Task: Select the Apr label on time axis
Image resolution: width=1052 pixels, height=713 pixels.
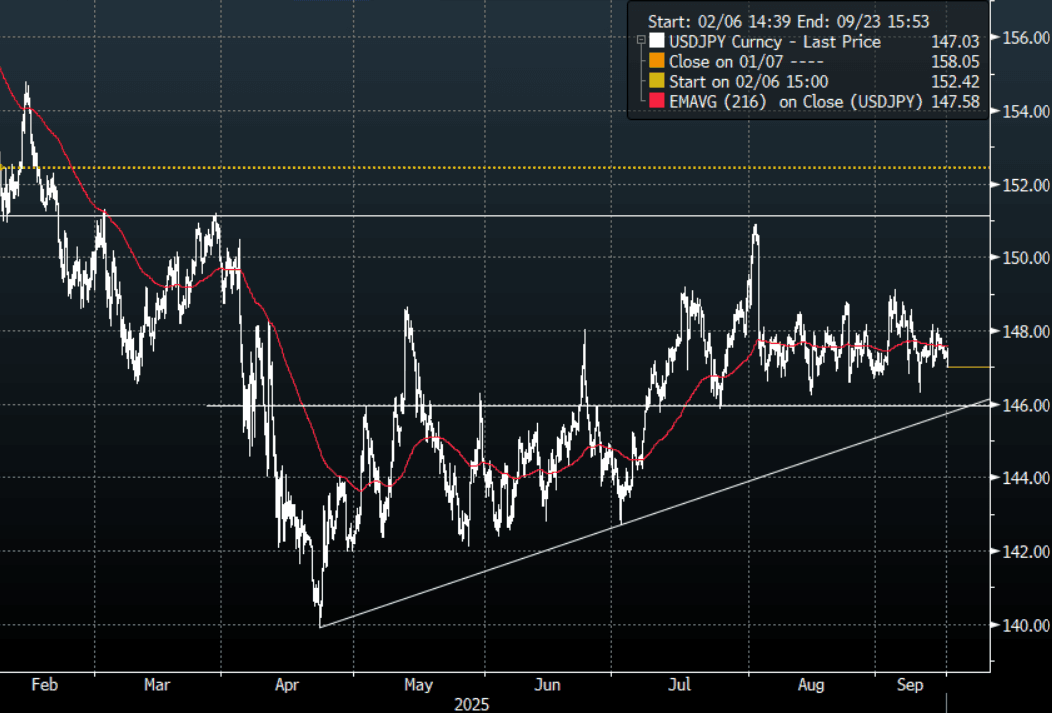Action: pyautogui.click(x=286, y=685)
